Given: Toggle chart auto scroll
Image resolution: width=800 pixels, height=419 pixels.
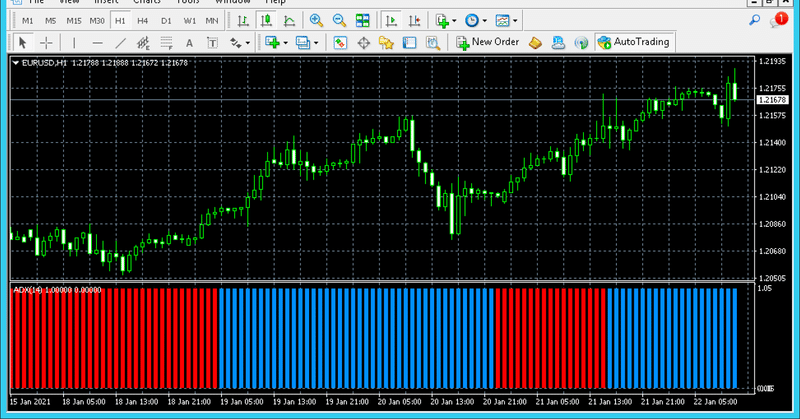Looking at the screenshot, I should 391,20.
